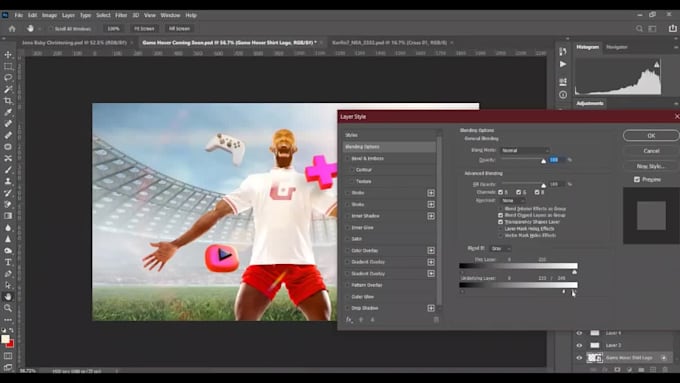Select the Zoom tool
The width and height of the screenshot is (680, 383).
pyautogui.click(x=8, y=308)
